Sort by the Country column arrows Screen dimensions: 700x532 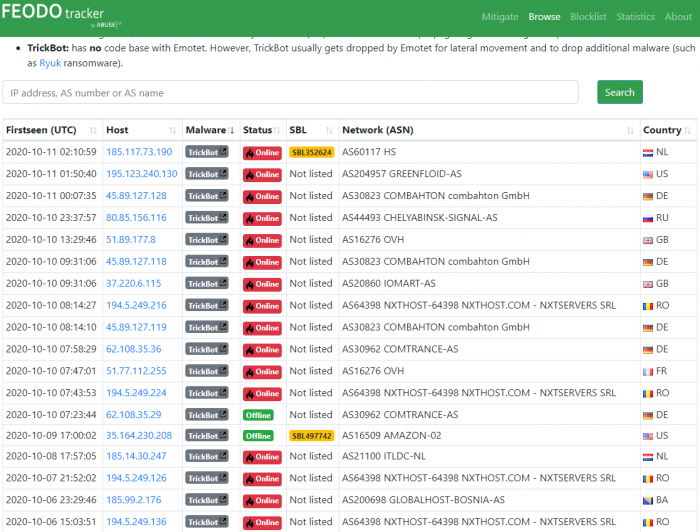pyautogui.click(x=689, y=130)
